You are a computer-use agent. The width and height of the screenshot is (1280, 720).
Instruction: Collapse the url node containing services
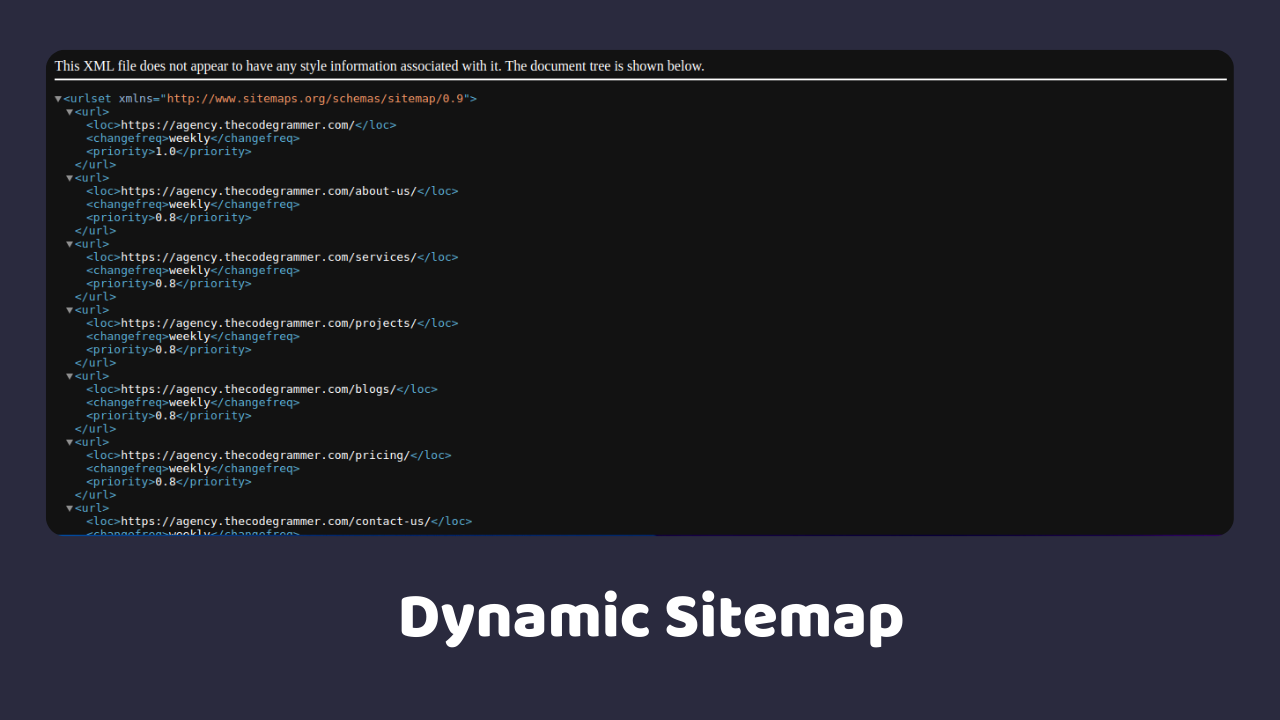coord(69,243)
